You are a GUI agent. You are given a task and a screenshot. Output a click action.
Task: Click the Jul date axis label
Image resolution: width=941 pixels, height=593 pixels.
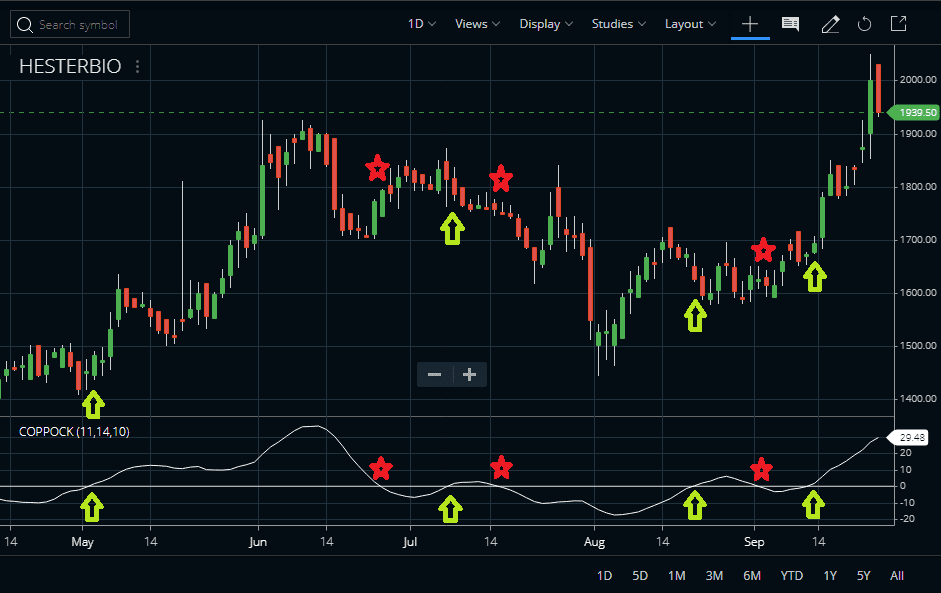[x=410, y=542]
